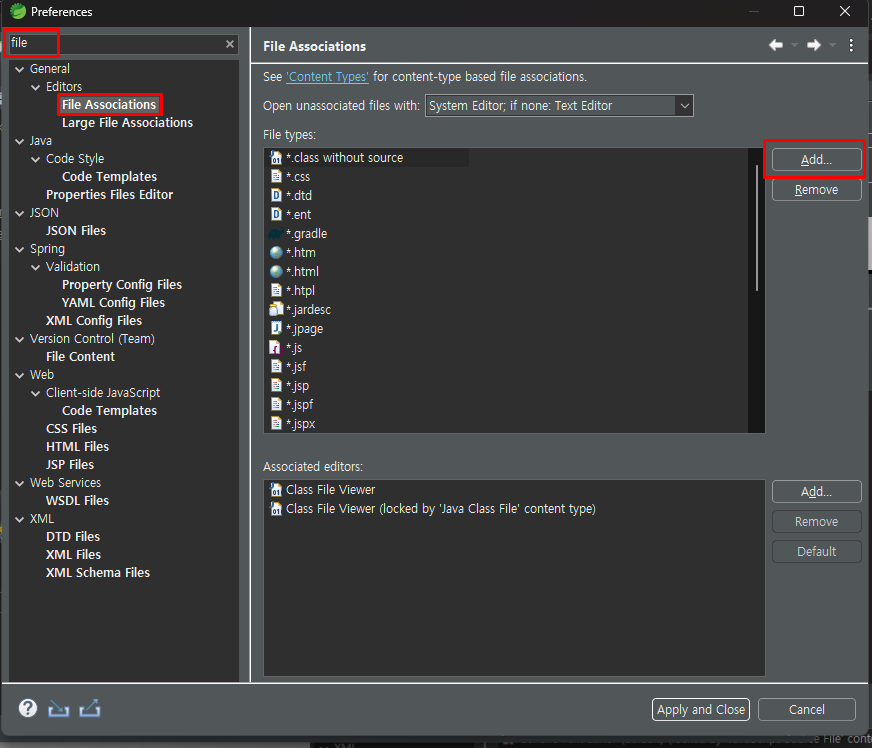The image size is (872, 748).
Task: Select the *.htpl file type
Action: click(292, 290)
